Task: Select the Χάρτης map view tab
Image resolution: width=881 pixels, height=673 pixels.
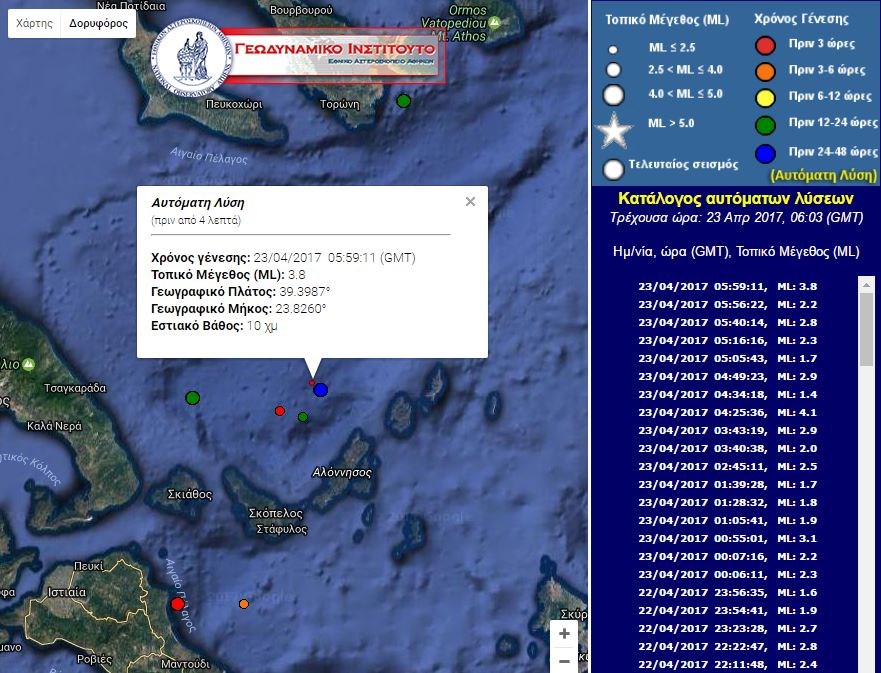Action: coord(35,23)
